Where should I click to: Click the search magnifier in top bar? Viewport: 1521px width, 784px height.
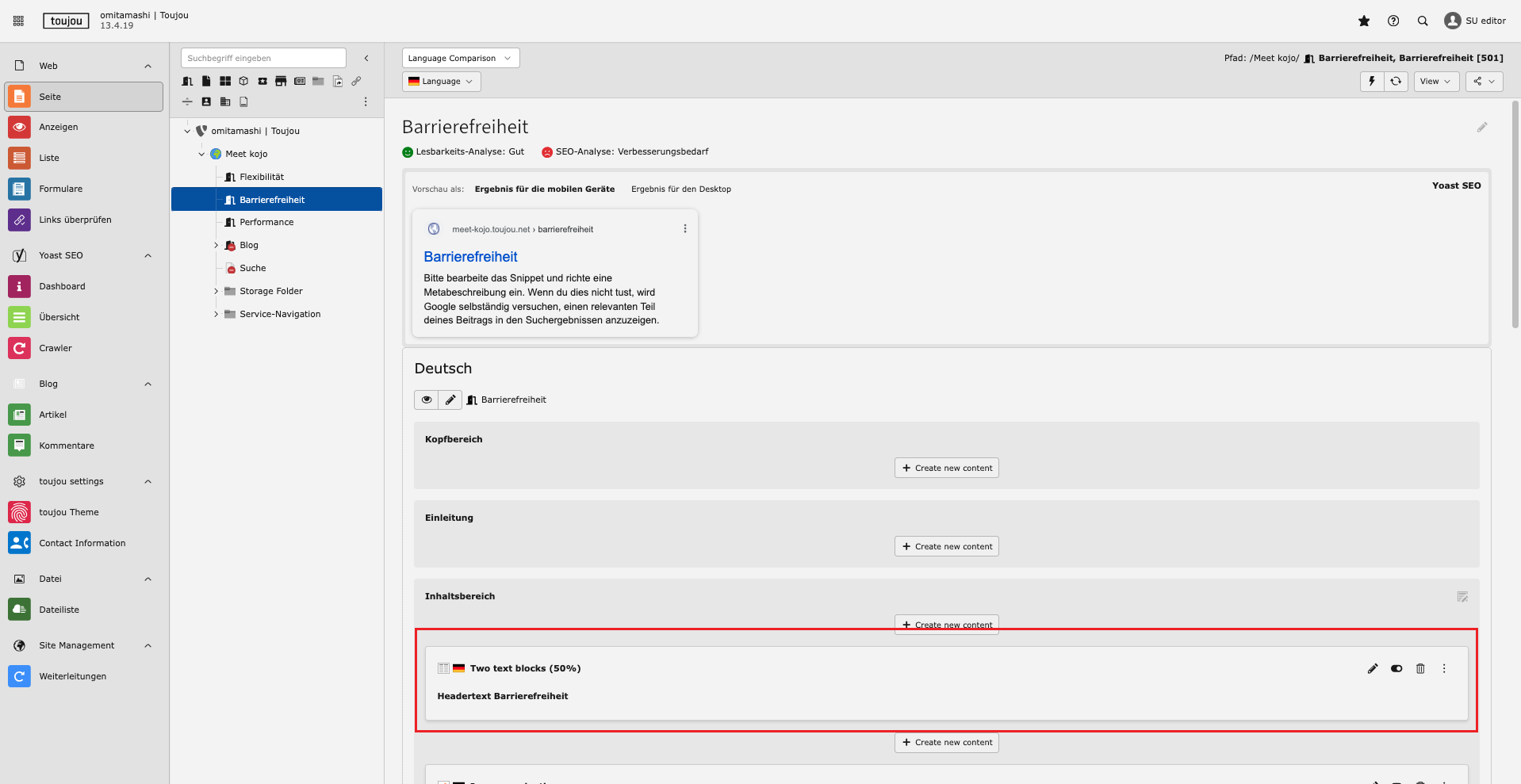click(1423, 21)
